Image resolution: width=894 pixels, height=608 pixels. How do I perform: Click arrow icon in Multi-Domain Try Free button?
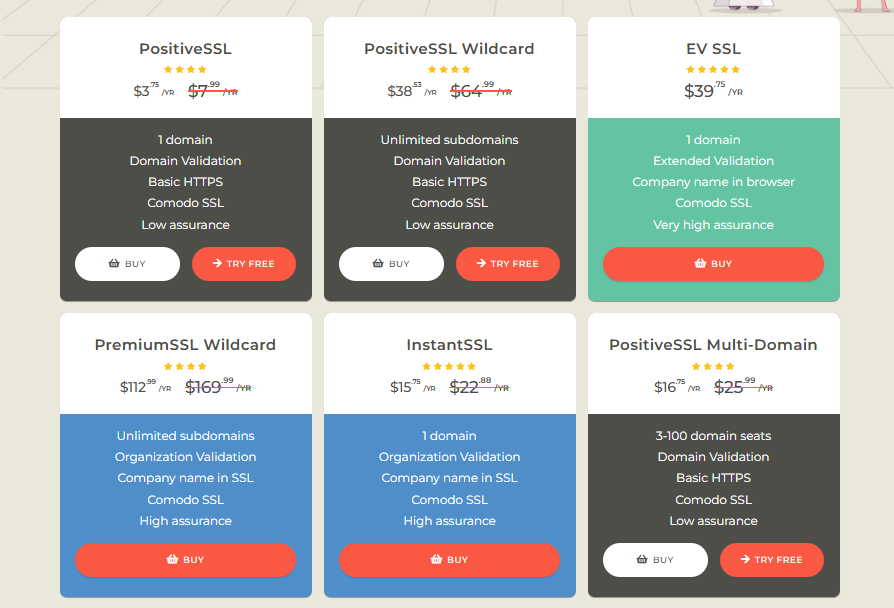point(745,560)
